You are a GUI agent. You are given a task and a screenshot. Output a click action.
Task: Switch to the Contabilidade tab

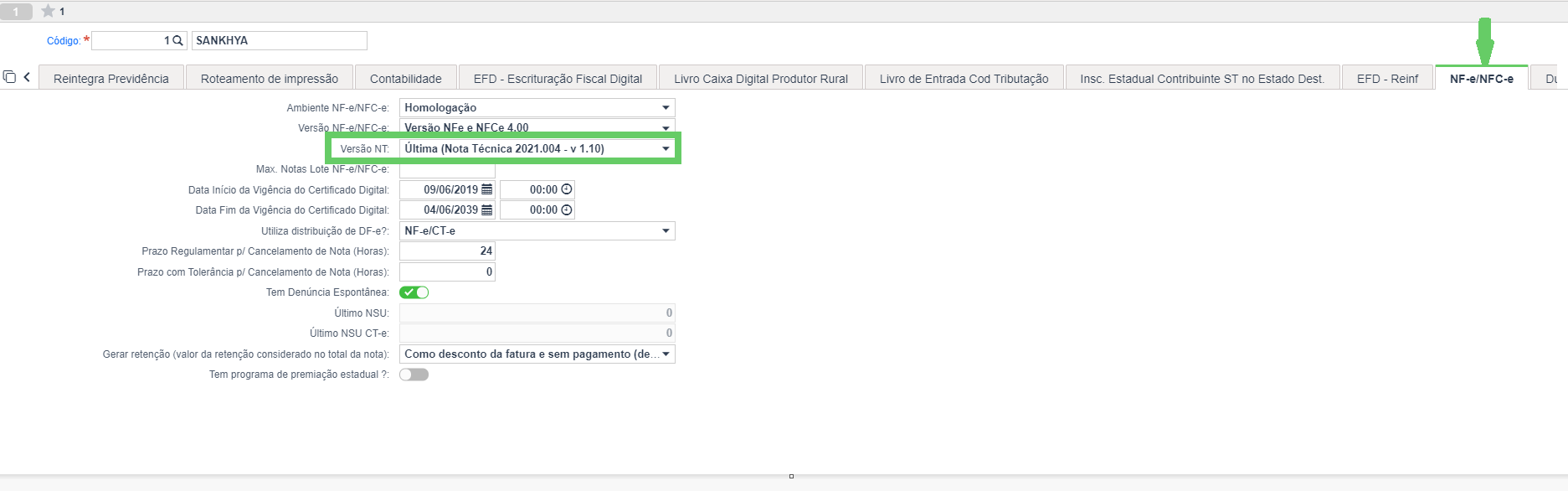[406, 78]
